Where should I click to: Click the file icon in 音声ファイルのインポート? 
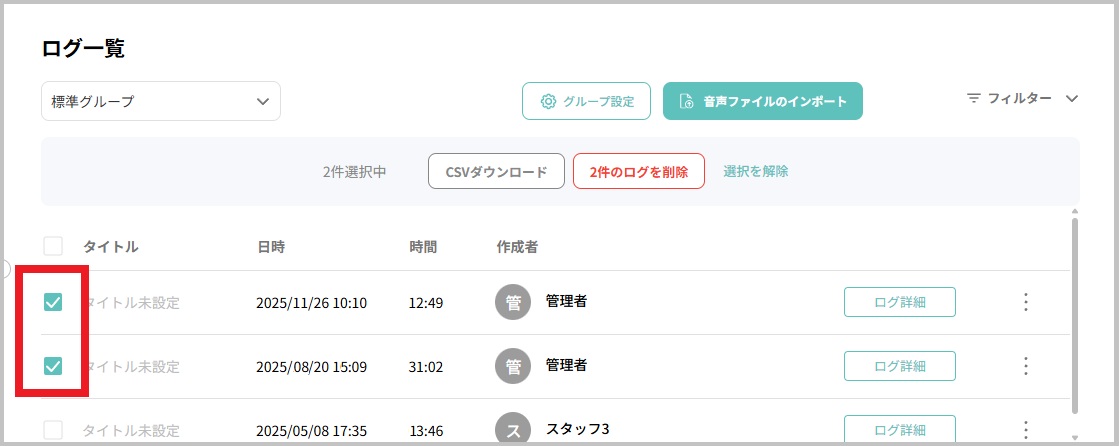click(x=686, y=101)
